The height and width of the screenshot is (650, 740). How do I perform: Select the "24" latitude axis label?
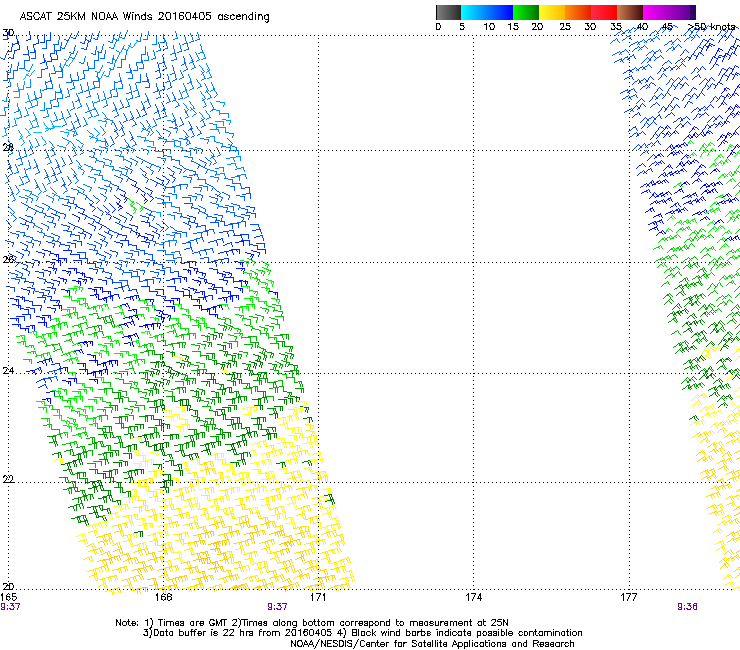click(8, 370)
